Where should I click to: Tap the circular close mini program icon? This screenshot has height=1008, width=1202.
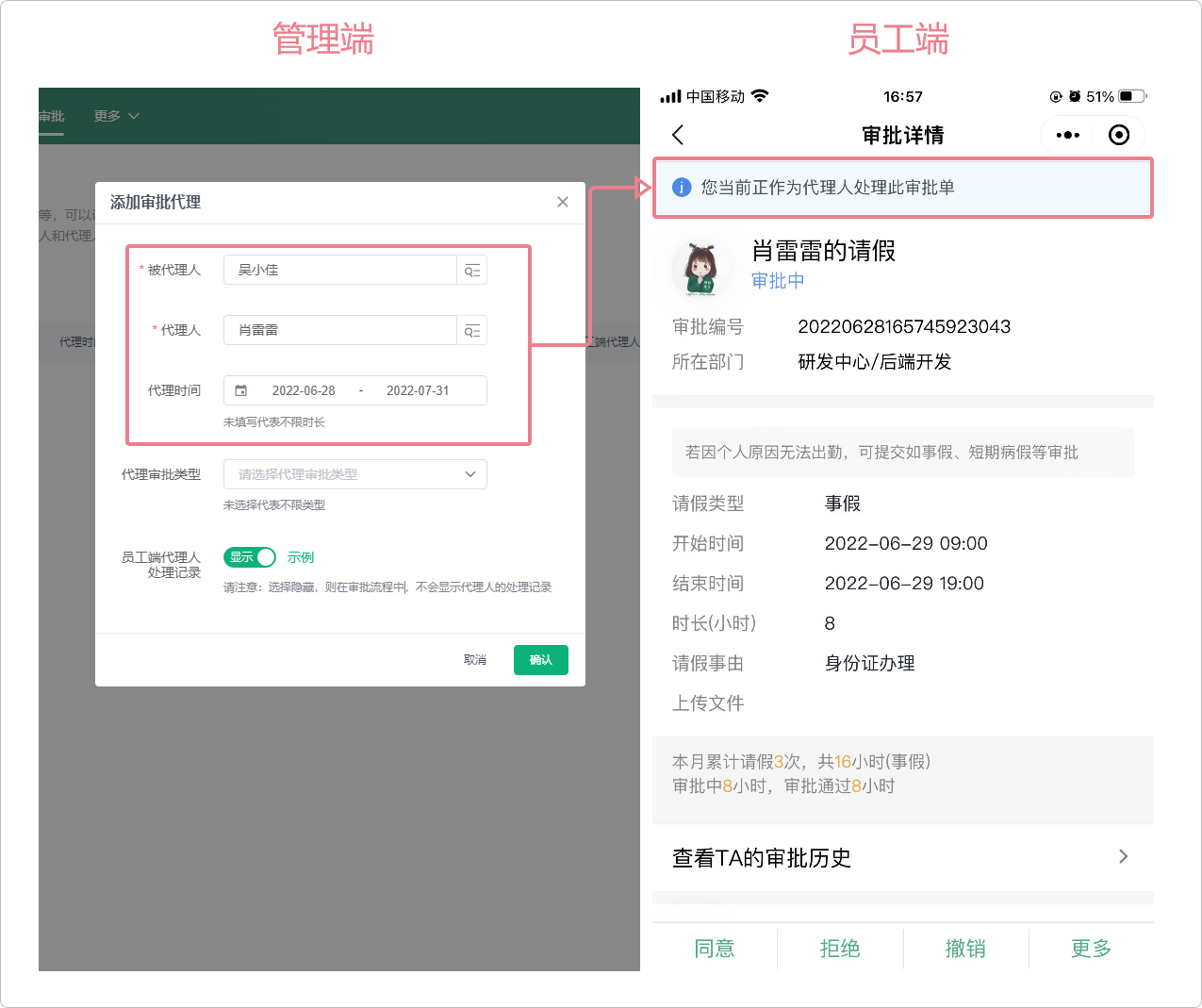[x=1119, y=135]
